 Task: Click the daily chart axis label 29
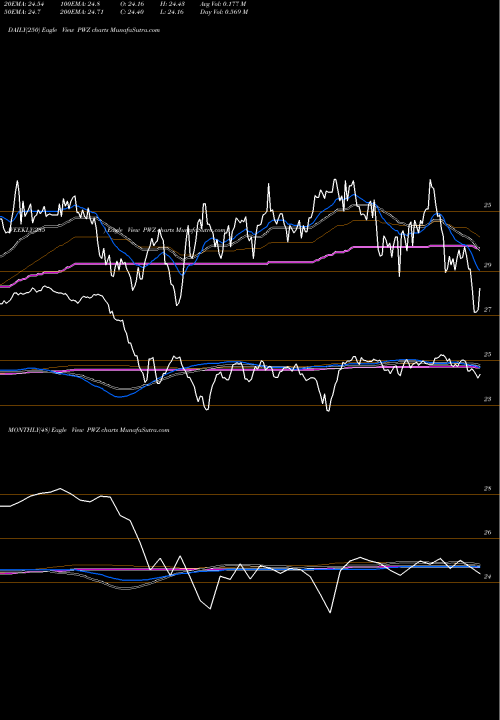pos(487,265)
